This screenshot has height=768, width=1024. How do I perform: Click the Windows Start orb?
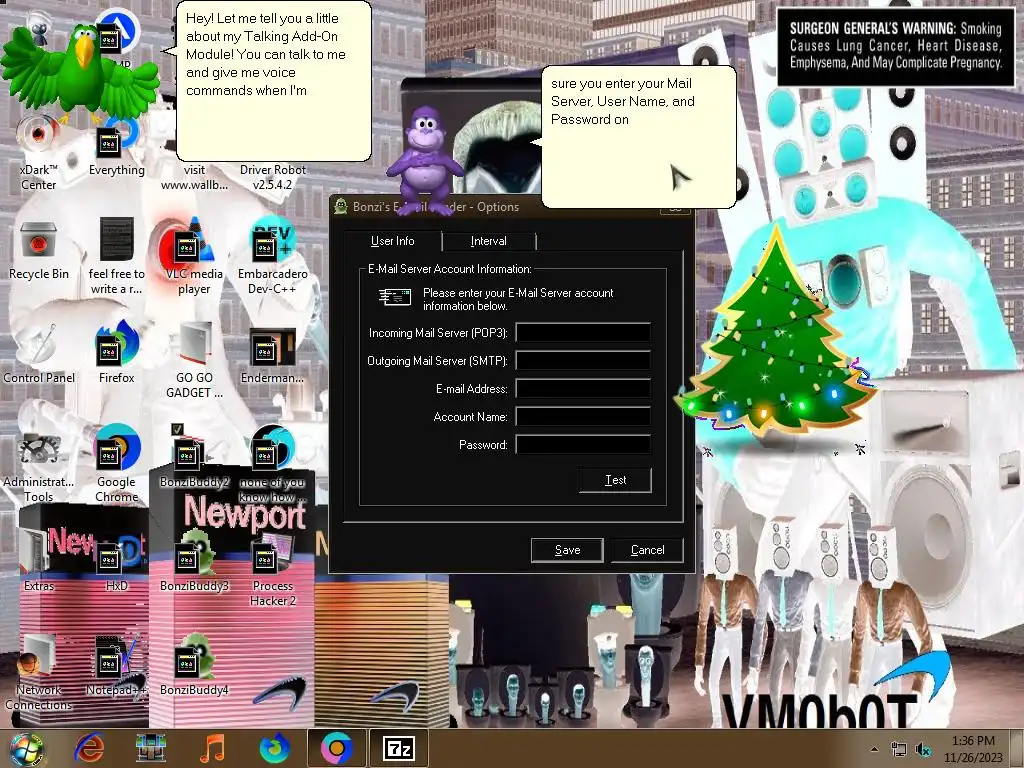coord(27,749)
